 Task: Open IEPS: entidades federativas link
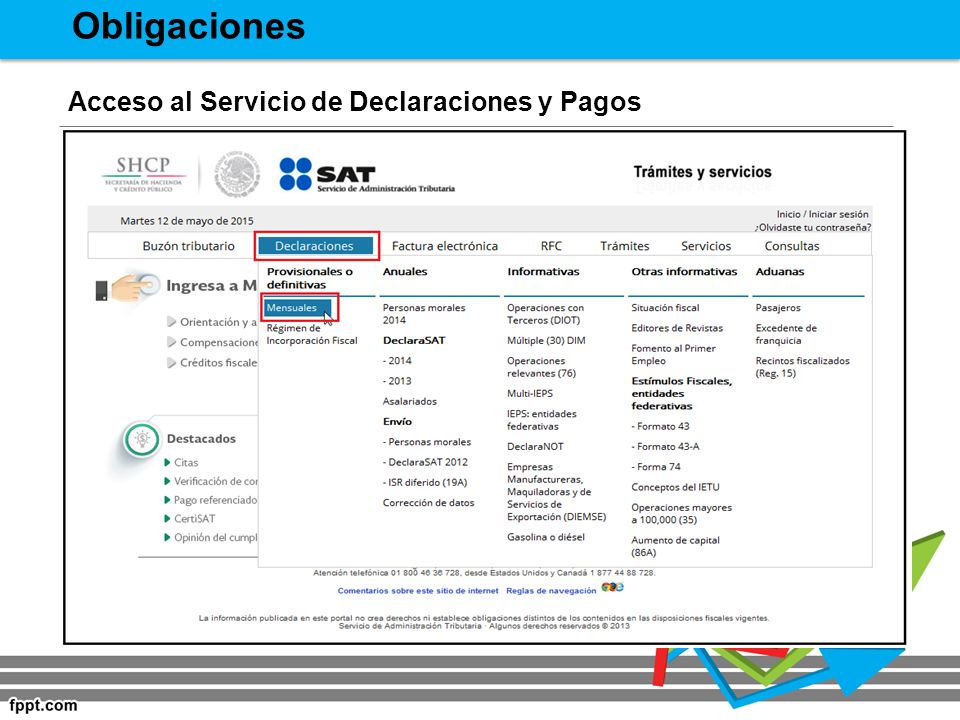click(541, 420)
